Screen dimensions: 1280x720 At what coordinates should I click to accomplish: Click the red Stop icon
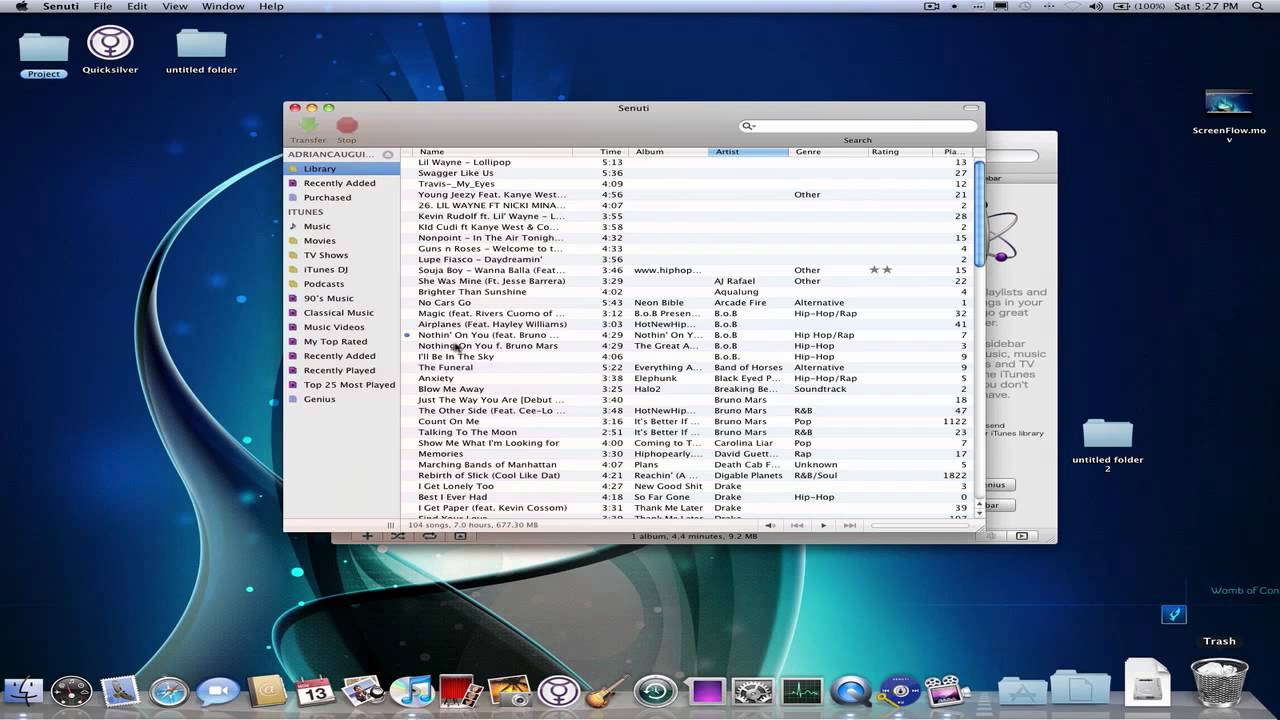point(347,125)
